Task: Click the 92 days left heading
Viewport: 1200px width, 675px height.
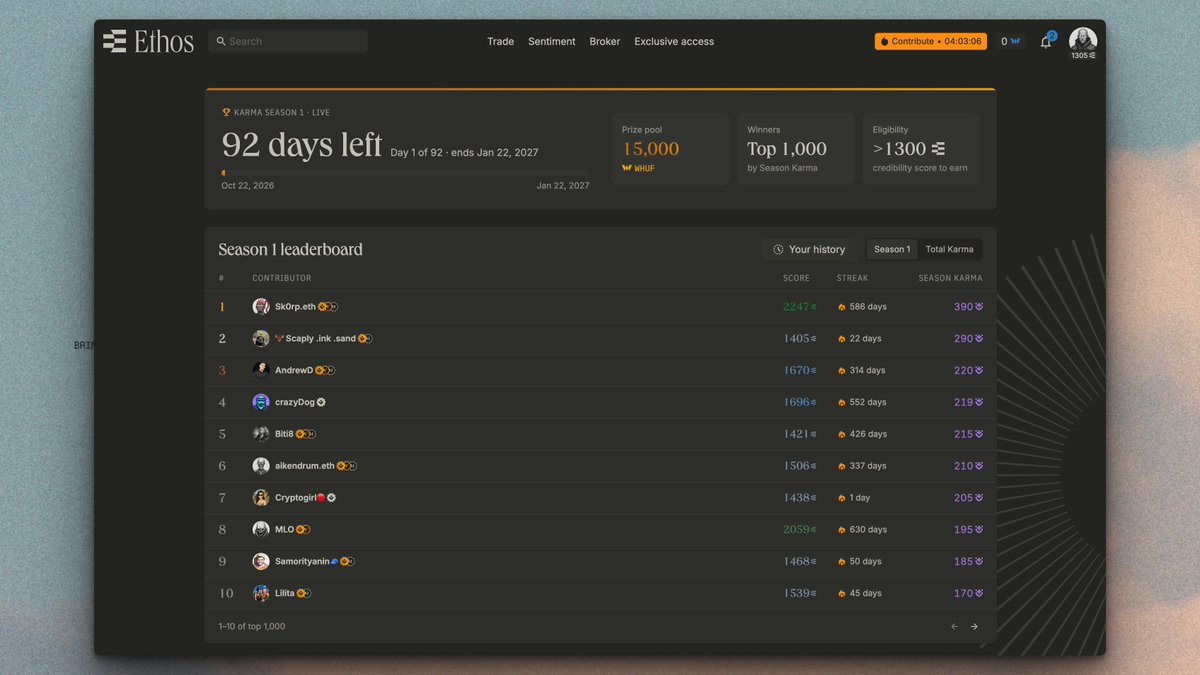Action: click(302, 146)
